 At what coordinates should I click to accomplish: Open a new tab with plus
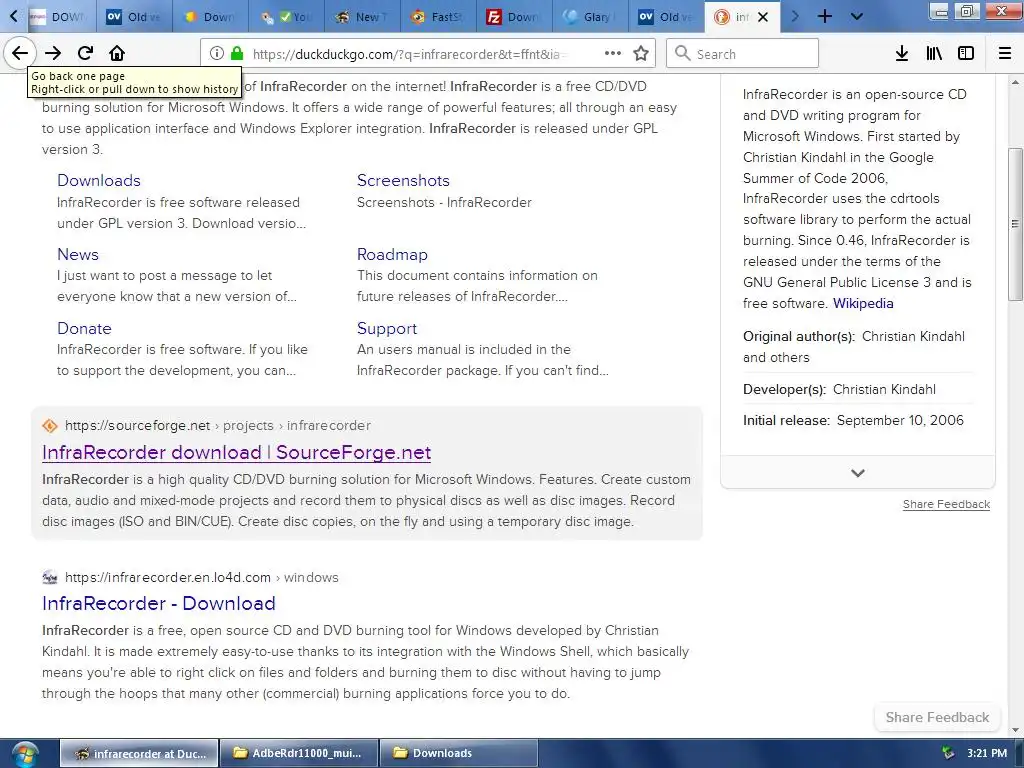tap(825, 16)
